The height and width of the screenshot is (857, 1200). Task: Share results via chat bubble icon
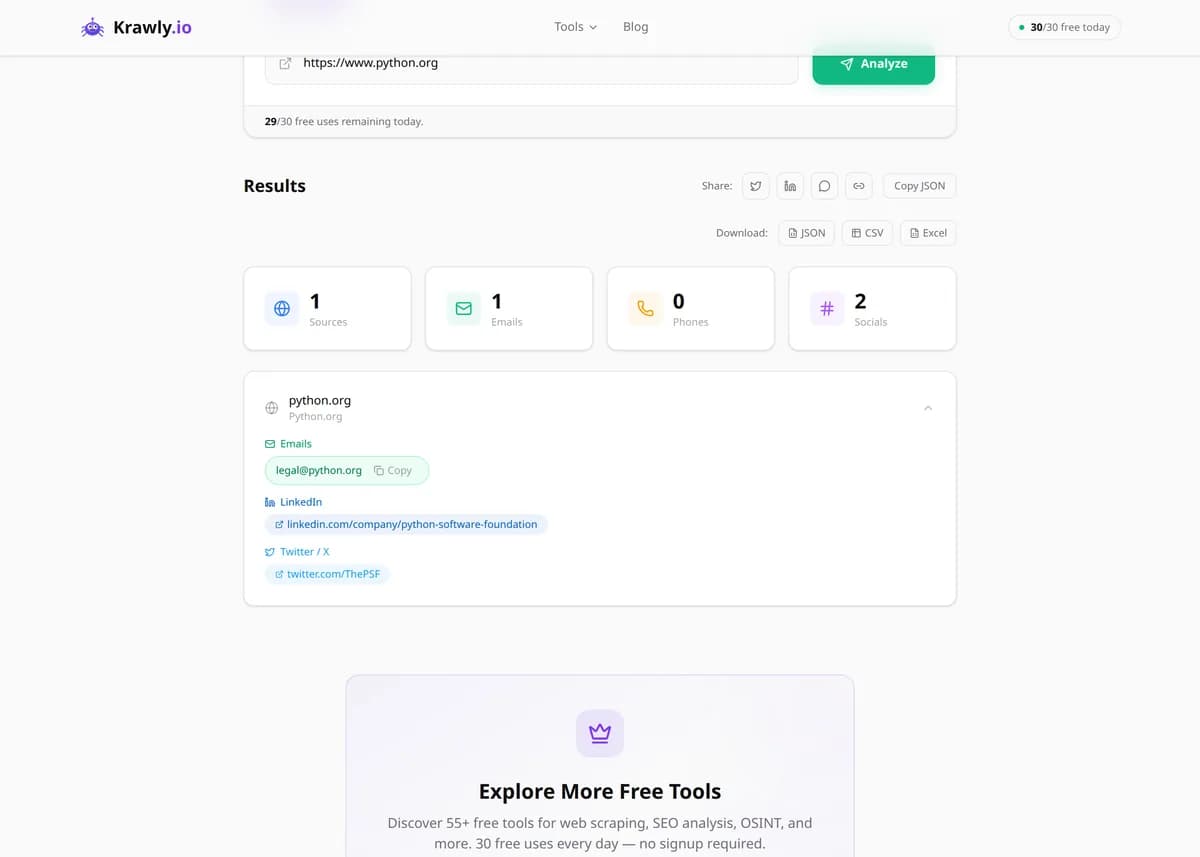click(x=824, y=186)
